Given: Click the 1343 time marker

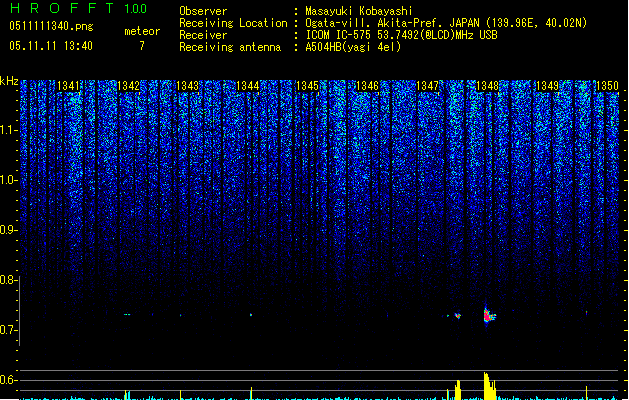Looking at the screenshot, I should [x=188, y=86].
